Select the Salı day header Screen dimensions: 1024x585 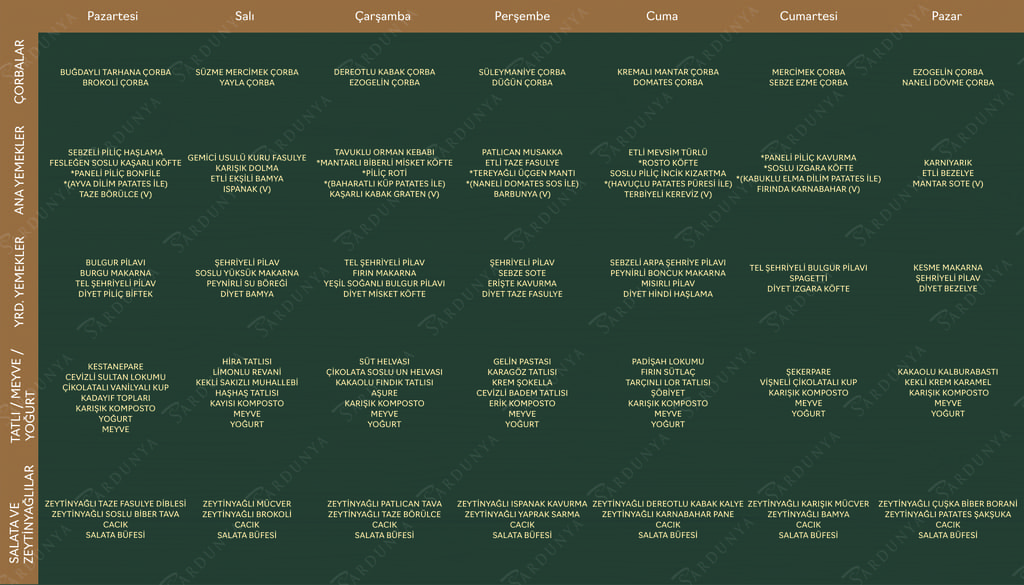coord(244,16)
